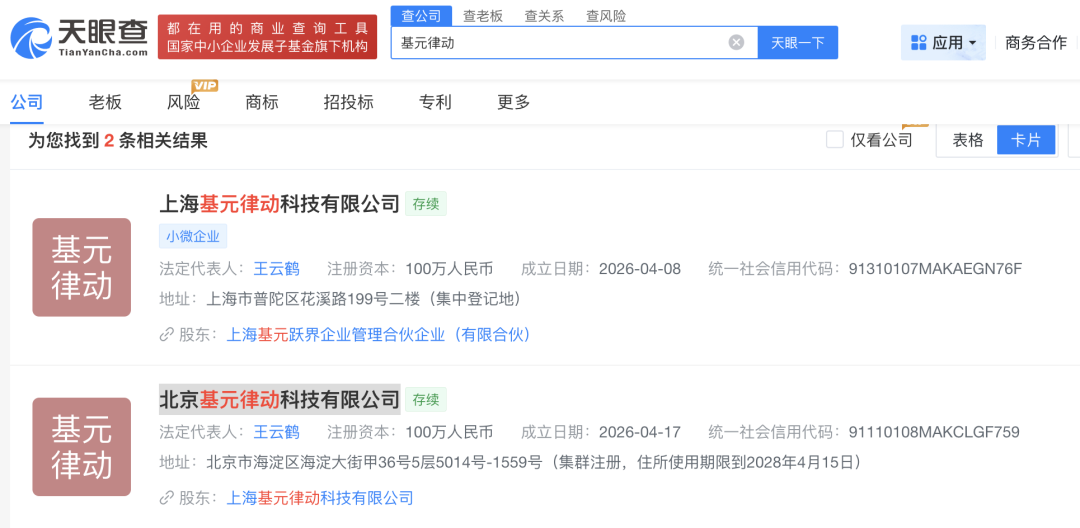Viewport: 1080px width, 528px height.
Task: Open 北京基元律动科技有限公司 company title
Action: [280, 399]
